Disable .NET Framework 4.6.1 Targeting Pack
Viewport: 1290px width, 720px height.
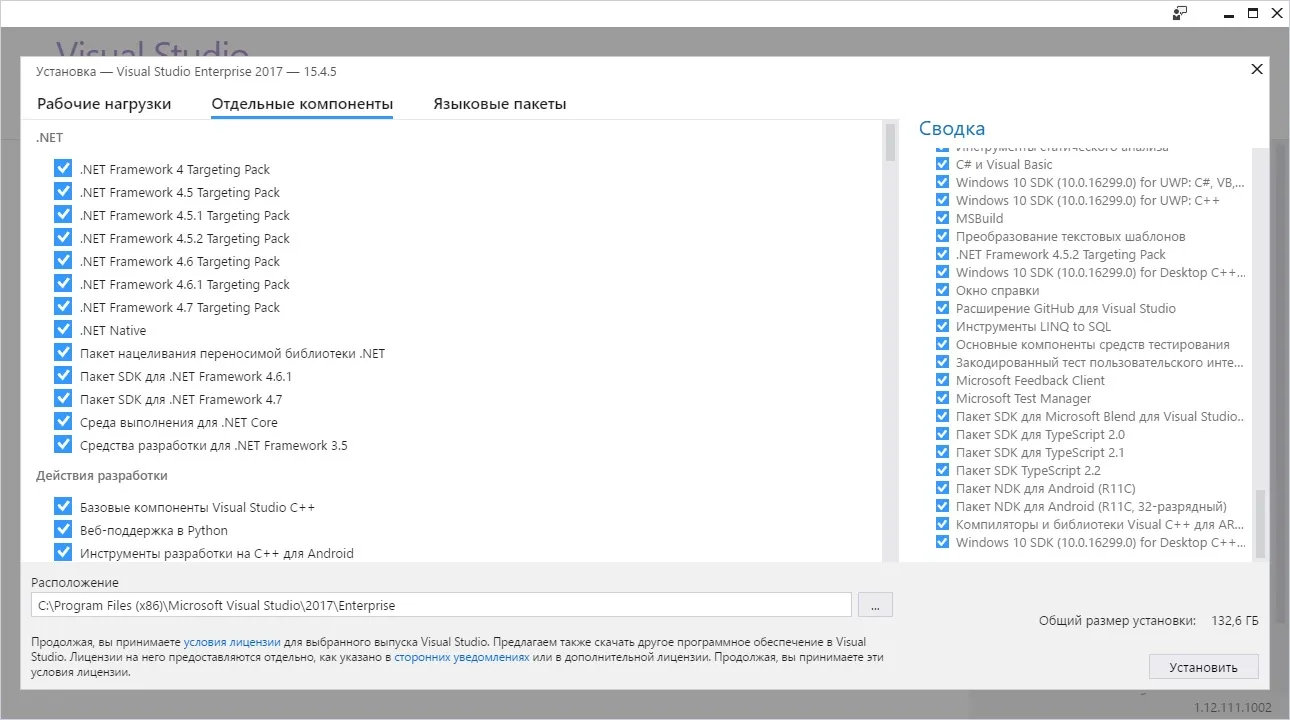(64, 284)
